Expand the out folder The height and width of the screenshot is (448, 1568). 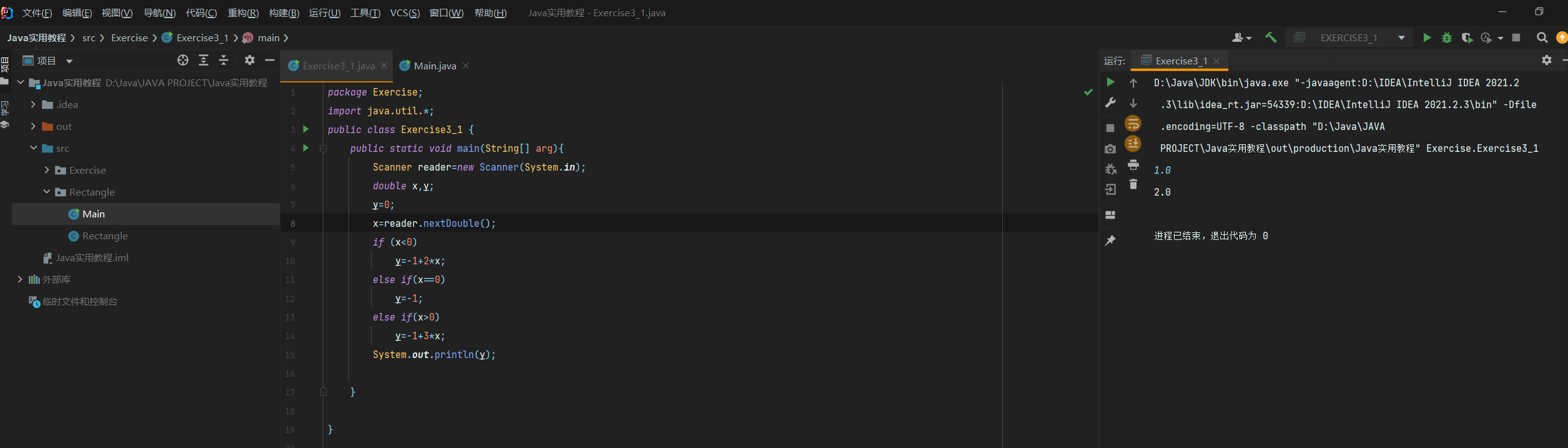point(33,126)
